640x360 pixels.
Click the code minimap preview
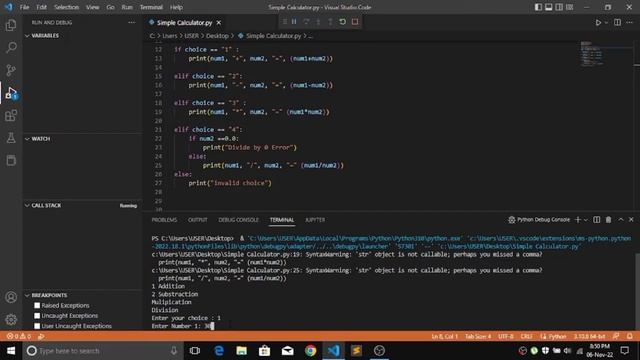click(592, 53)
